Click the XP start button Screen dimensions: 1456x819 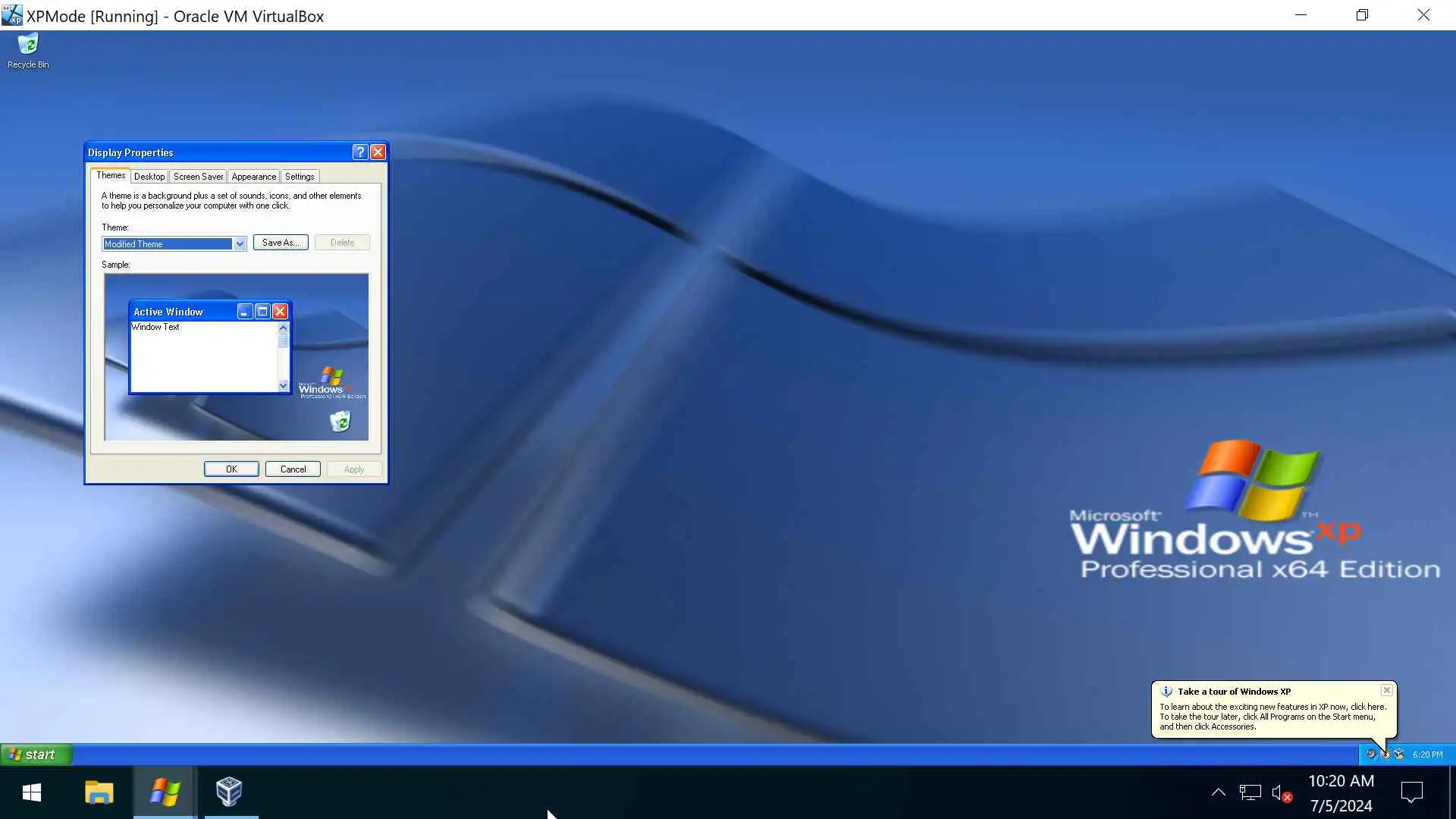(36, 755)
